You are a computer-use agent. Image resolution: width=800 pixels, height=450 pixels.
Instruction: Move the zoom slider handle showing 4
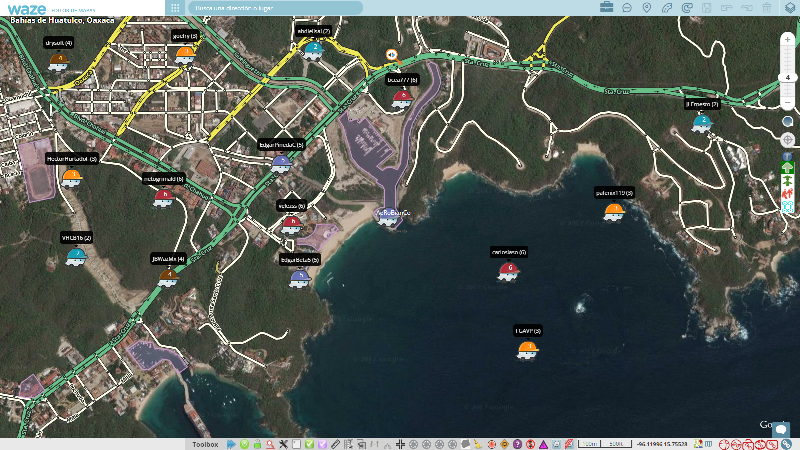click(x=787, y=78)
